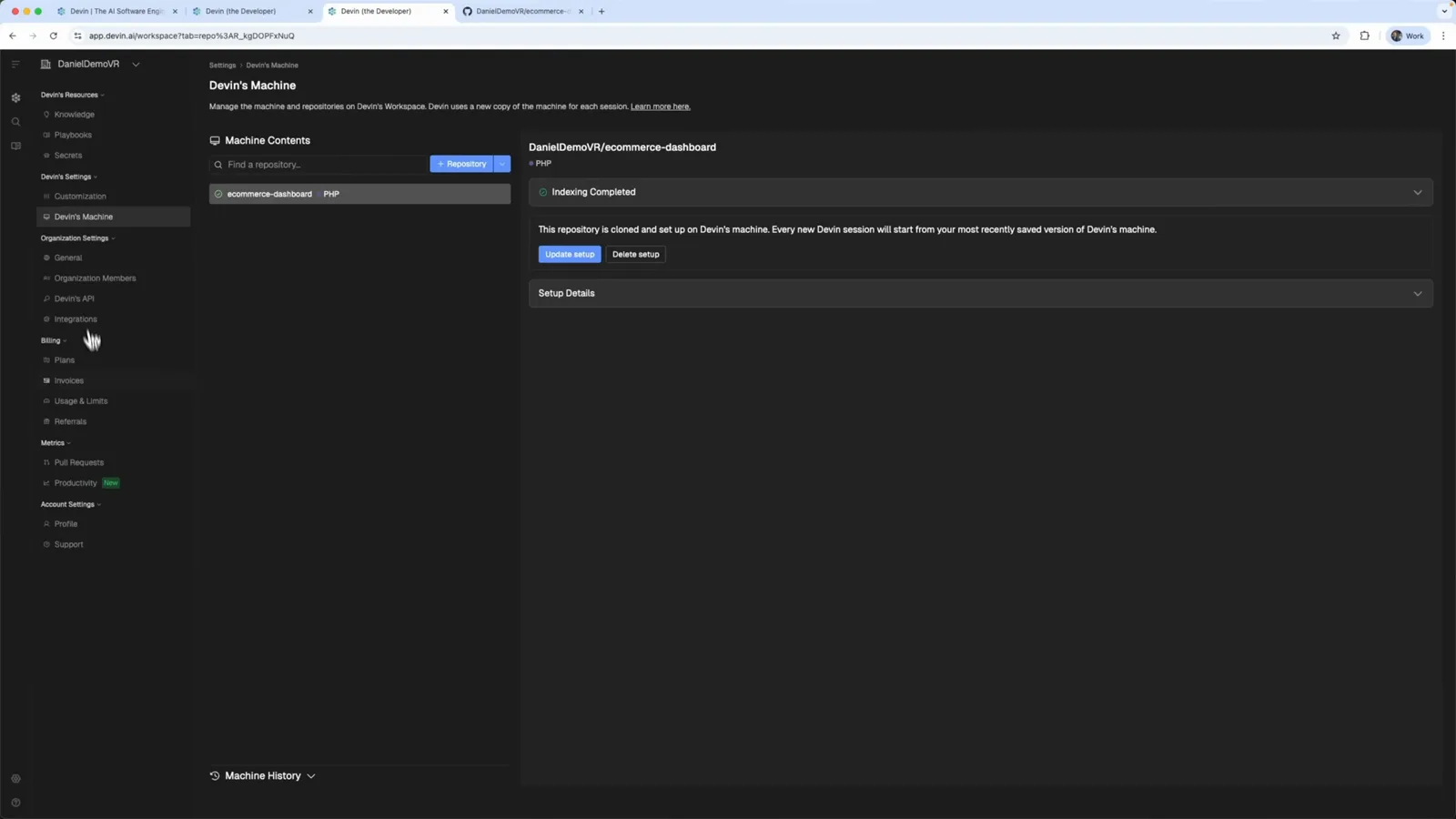The height and width of the screenshot is (819, 1456).
Task: Open the tab search dropdown arrow
Action: tap(1443, 11)
